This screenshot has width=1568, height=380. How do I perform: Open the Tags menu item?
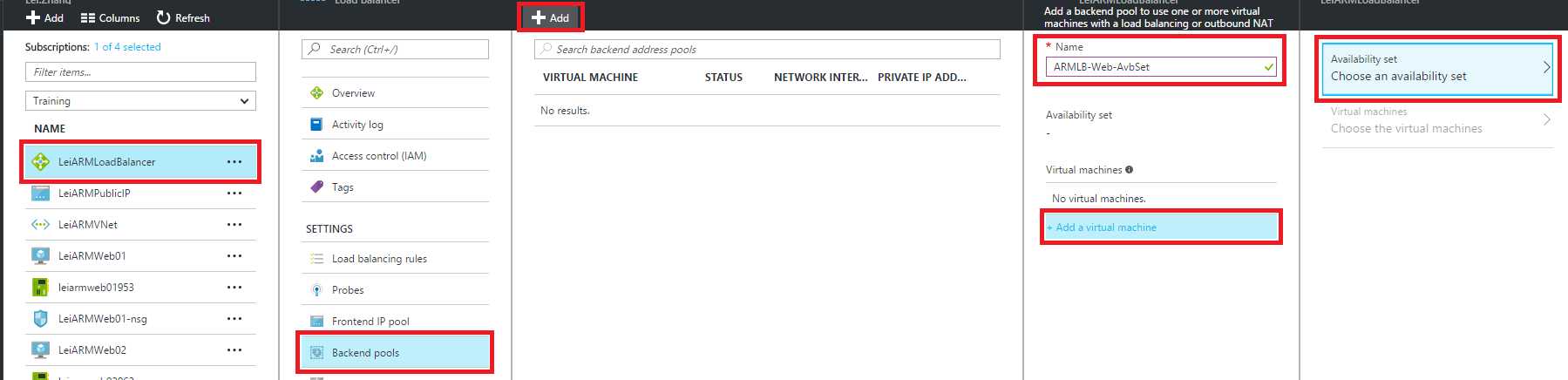tap(395, 187)
